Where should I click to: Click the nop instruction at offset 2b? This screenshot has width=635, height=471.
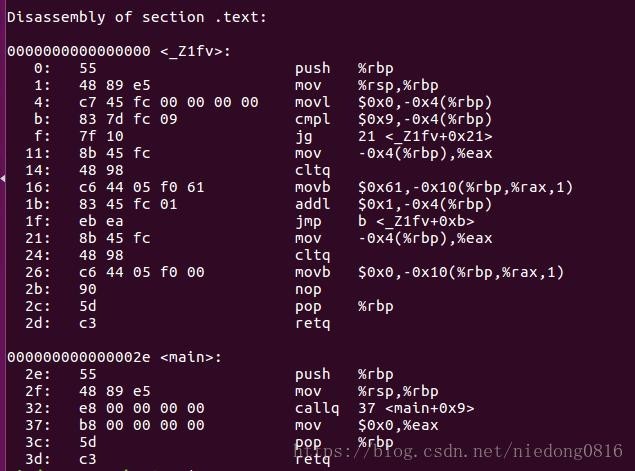pos(308,289)
